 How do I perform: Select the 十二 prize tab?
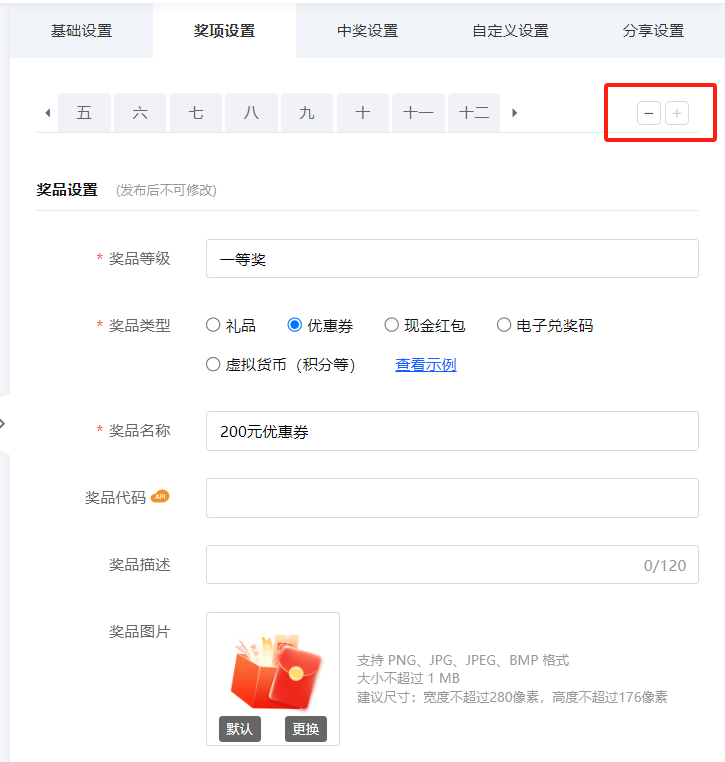[x=474, y=113]
